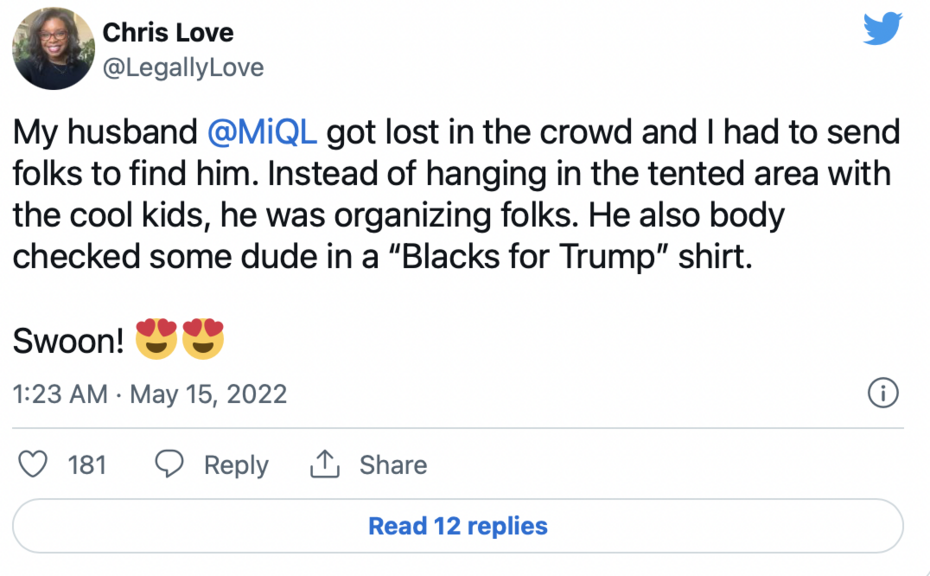Click the share arrow icon
This screenshot has width=930, height=576.
pyautogui.click(x=325, y=464)
